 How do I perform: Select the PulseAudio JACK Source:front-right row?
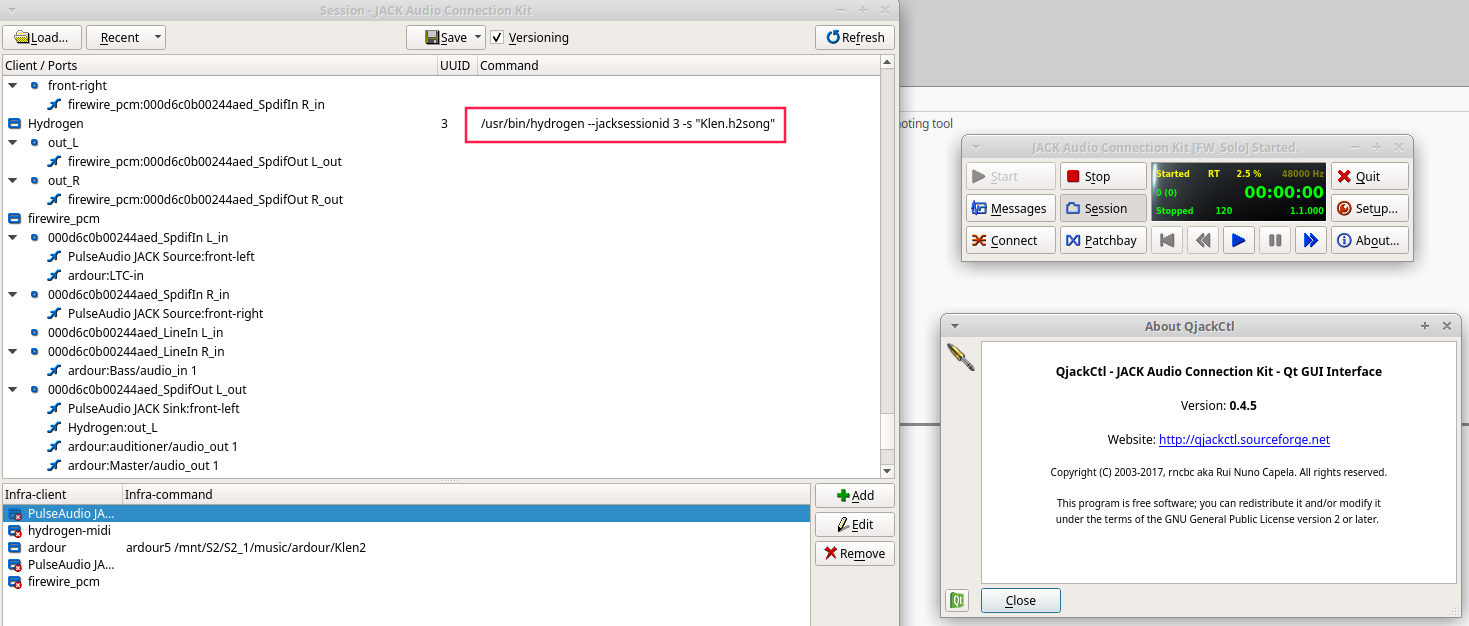coord(166,313)
